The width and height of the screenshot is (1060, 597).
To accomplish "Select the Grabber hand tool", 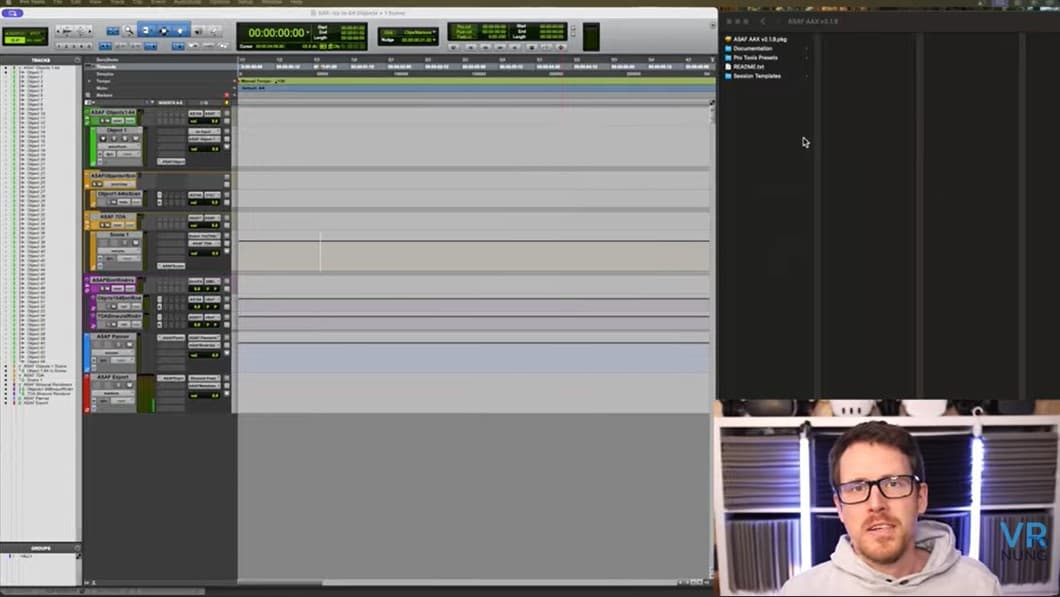I will pyautogui.click(x=181, y=31).
